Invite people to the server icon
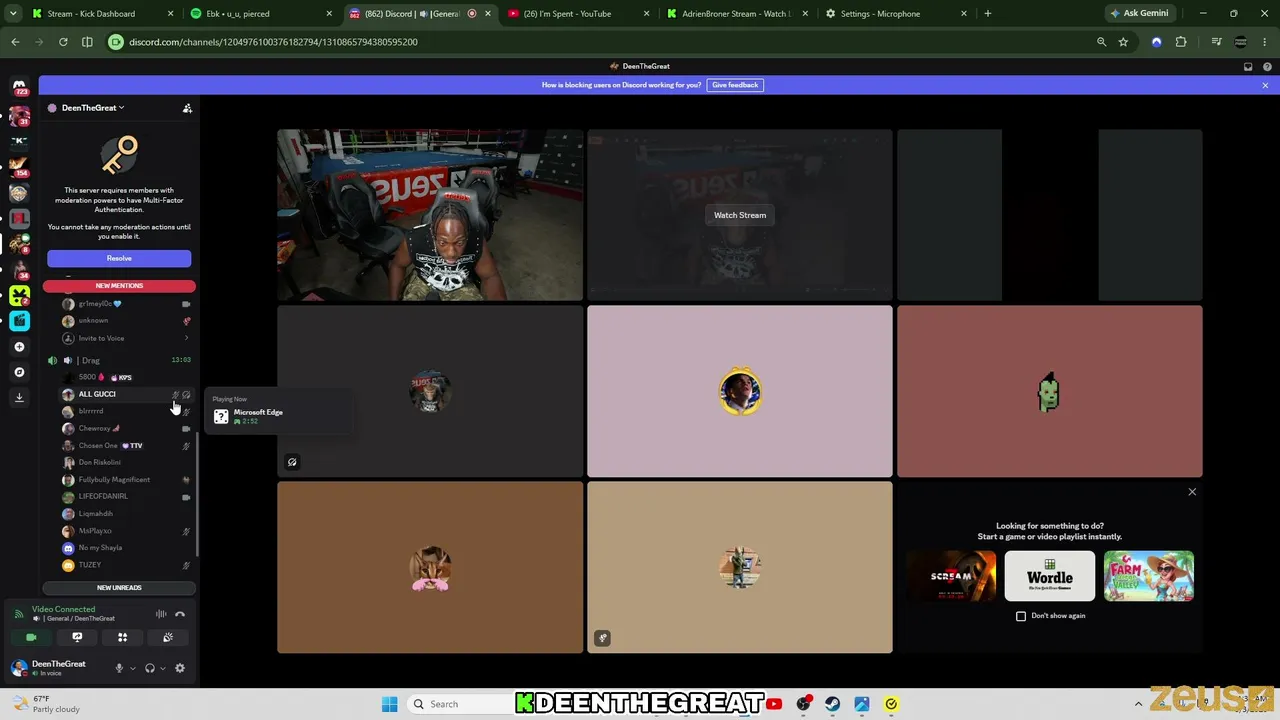Image resolution: width=1280 pixels, height=720 pixels. coord(187,108)
